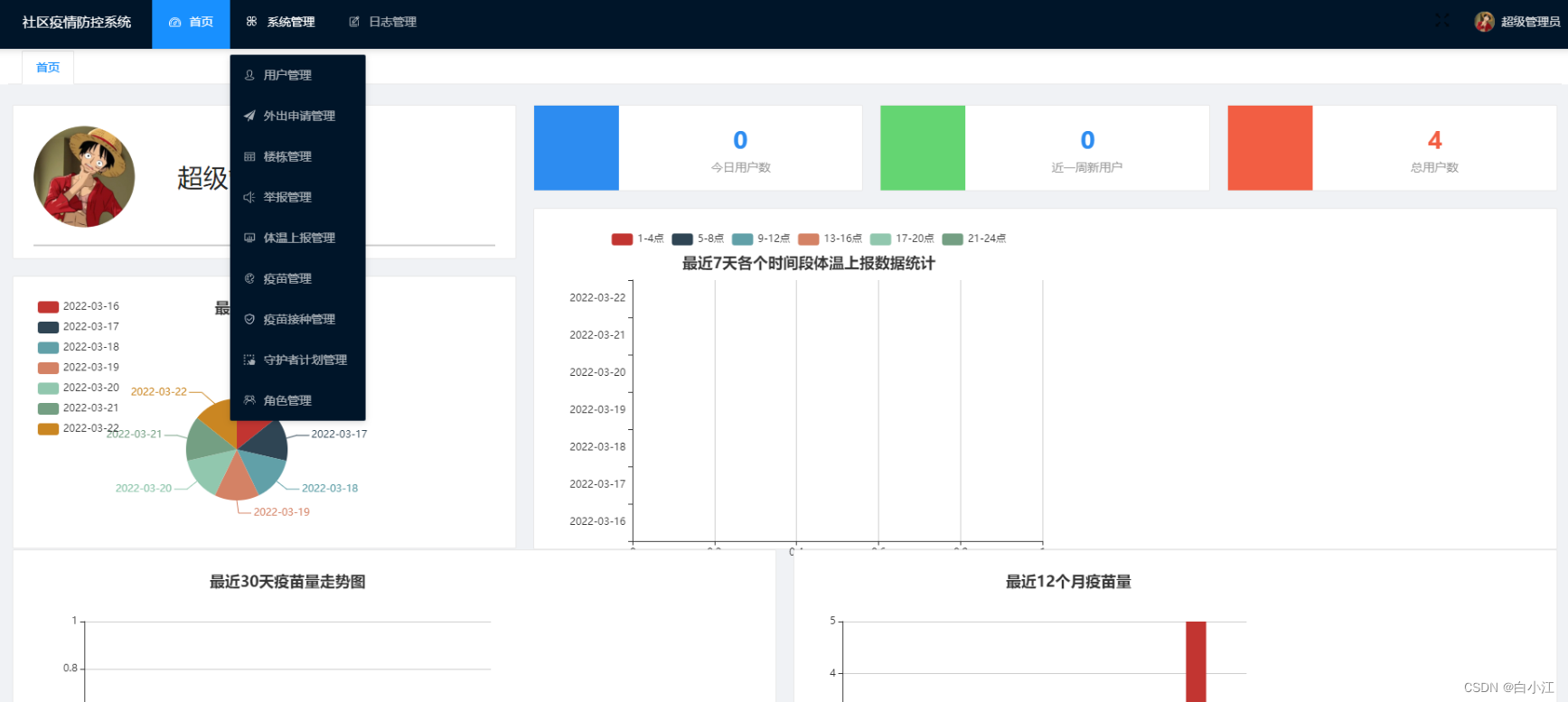Open 疫苗管理 menu entry
The image size is (1568, 702).
297,278
